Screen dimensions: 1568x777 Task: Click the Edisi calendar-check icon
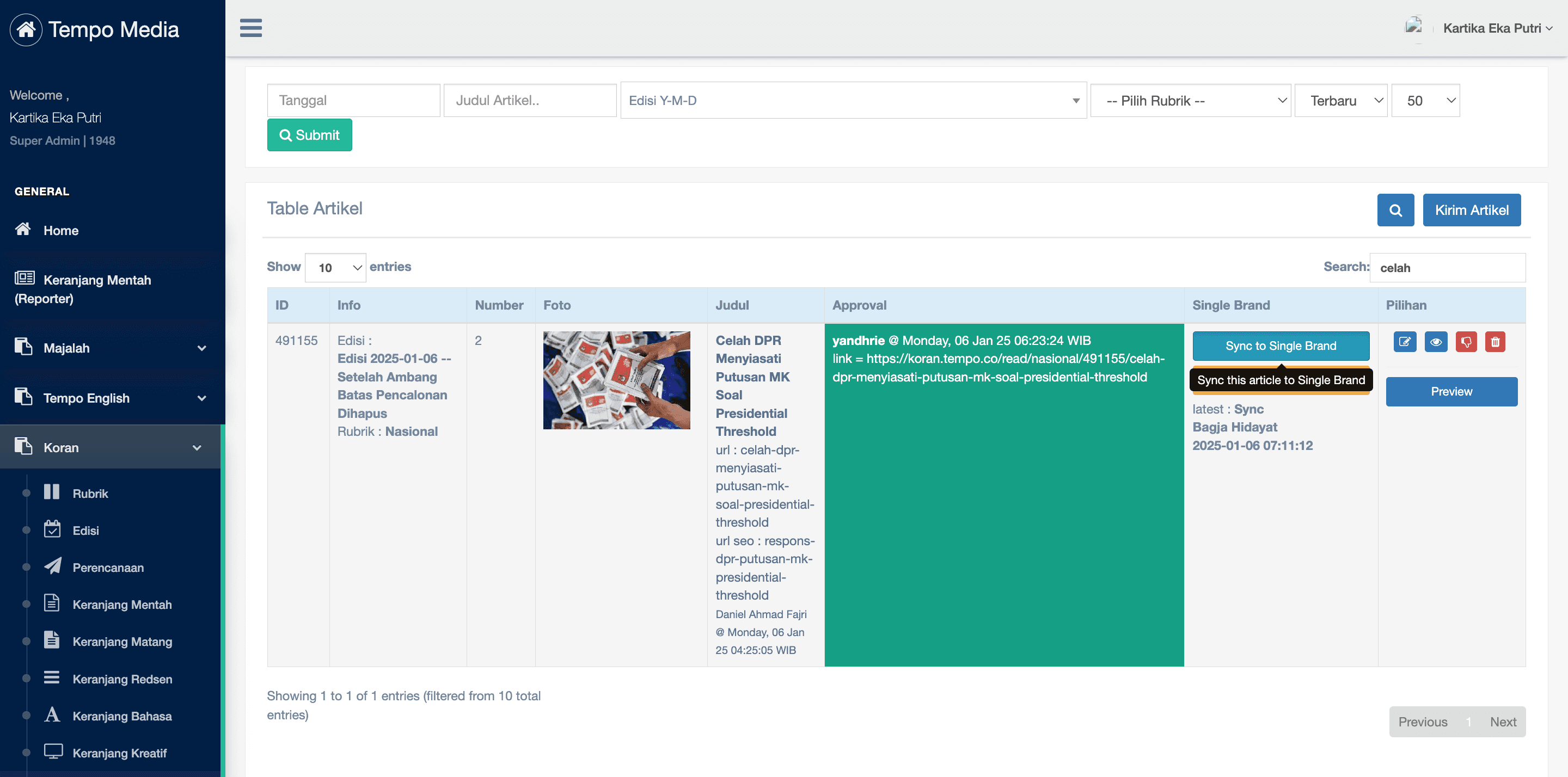[52, 529]
